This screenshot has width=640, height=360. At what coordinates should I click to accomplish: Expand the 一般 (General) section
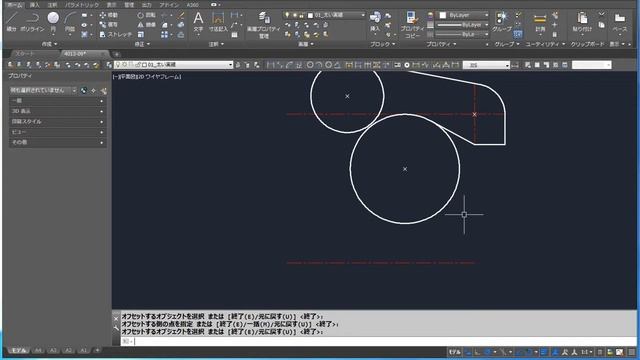[57, 101]
